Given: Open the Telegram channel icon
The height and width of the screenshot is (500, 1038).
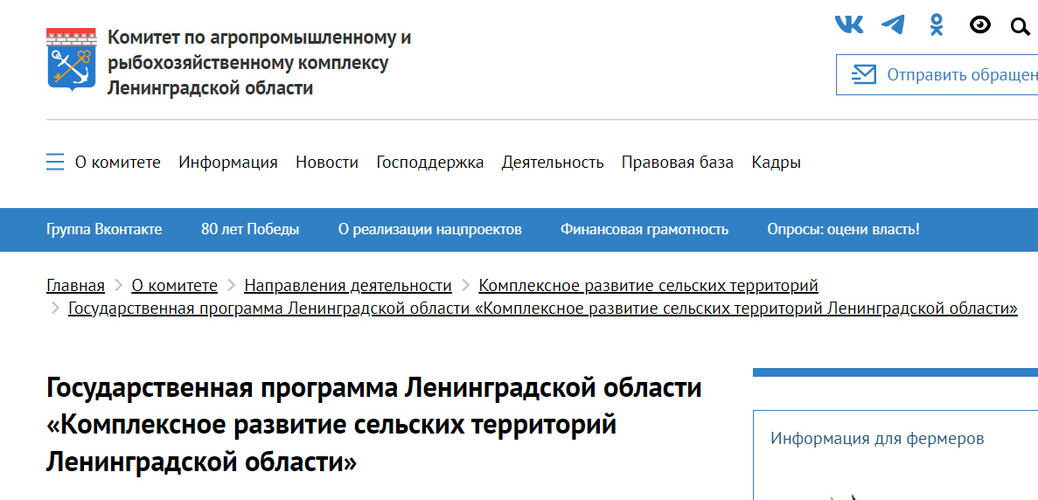Looking at the screenshot, I should 893,25.
